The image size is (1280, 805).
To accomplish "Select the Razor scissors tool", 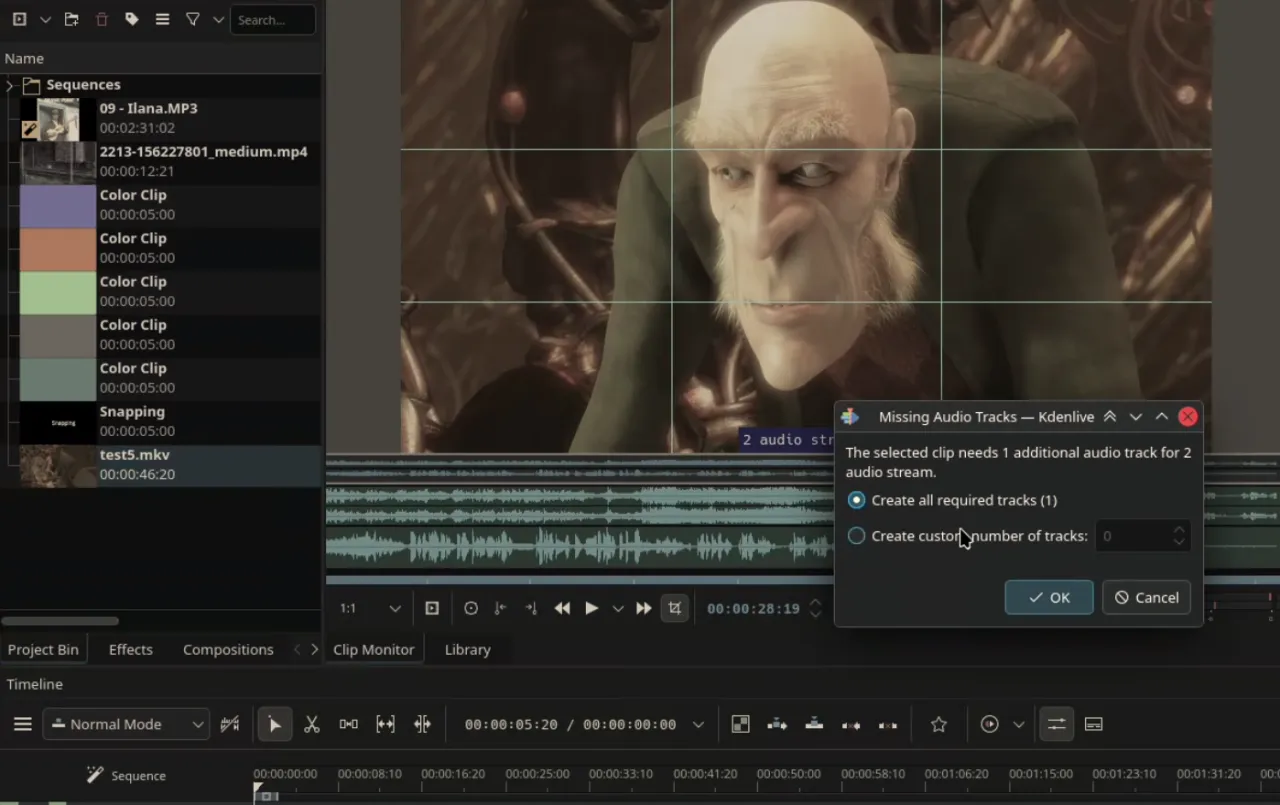I will click(312, 724).
